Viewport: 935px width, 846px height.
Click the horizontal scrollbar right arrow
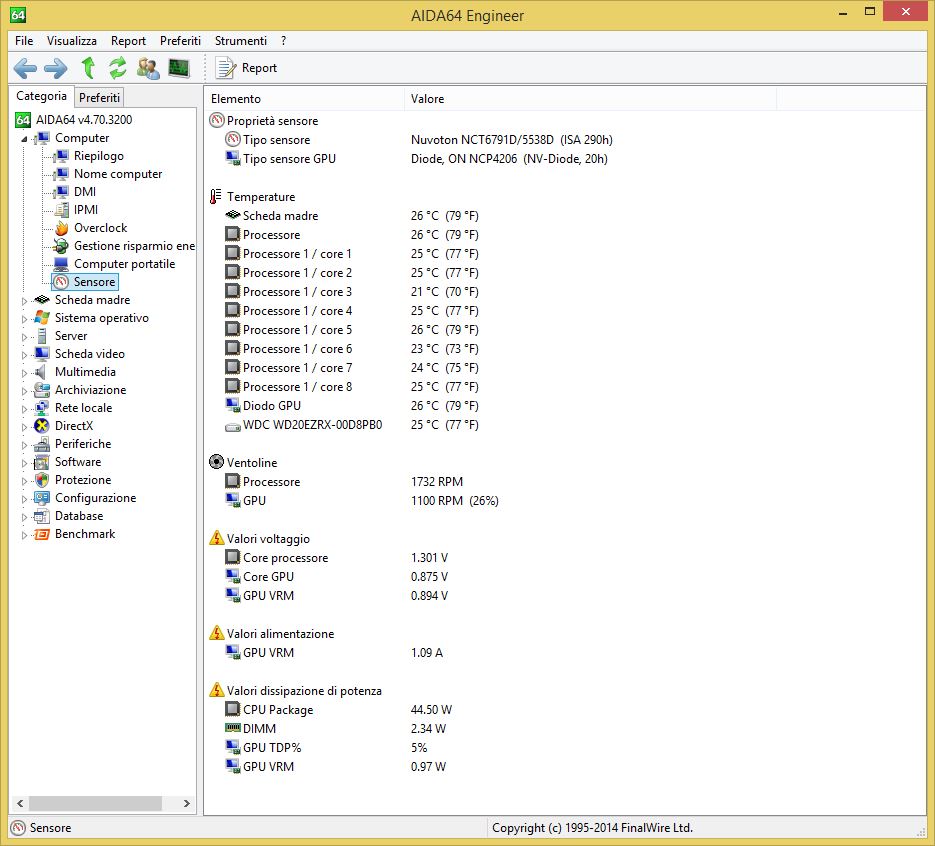[x=188, y=803]
